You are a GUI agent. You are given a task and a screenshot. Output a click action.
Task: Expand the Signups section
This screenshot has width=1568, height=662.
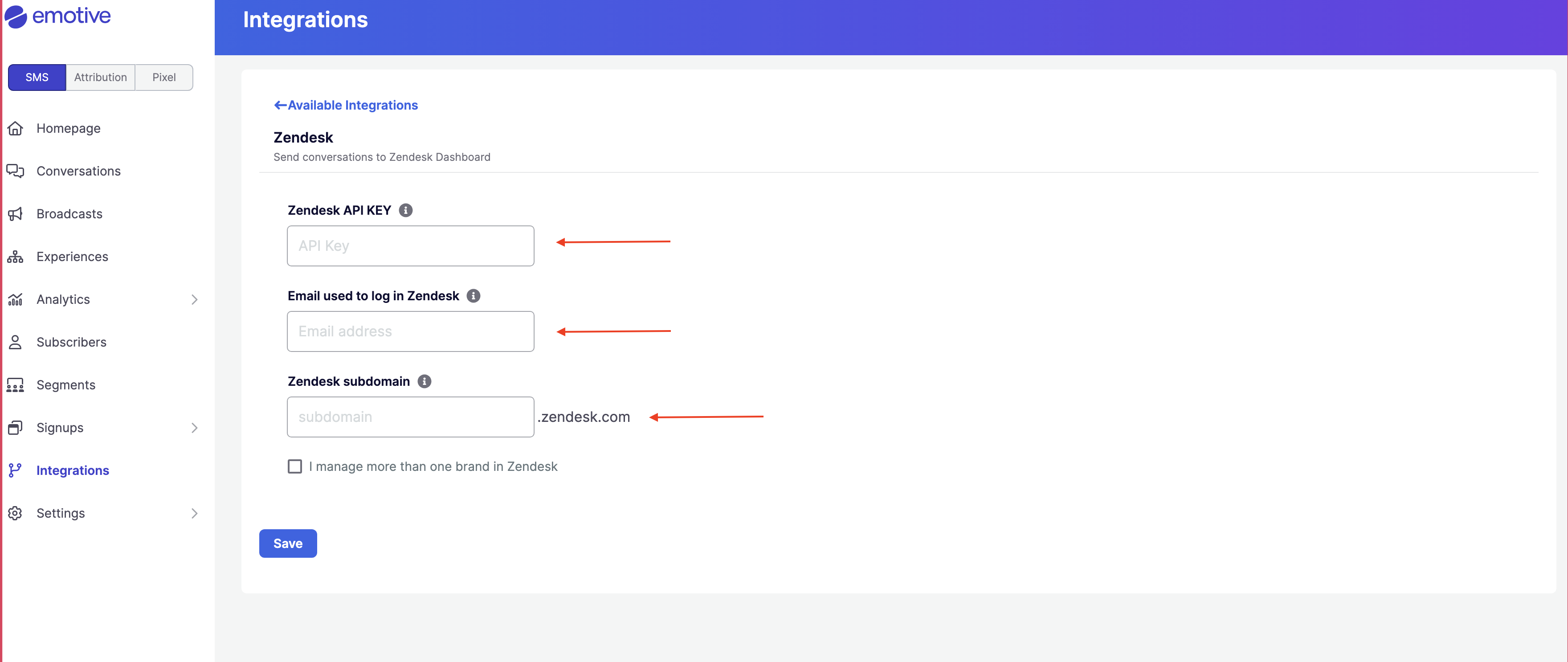(194, 428)
